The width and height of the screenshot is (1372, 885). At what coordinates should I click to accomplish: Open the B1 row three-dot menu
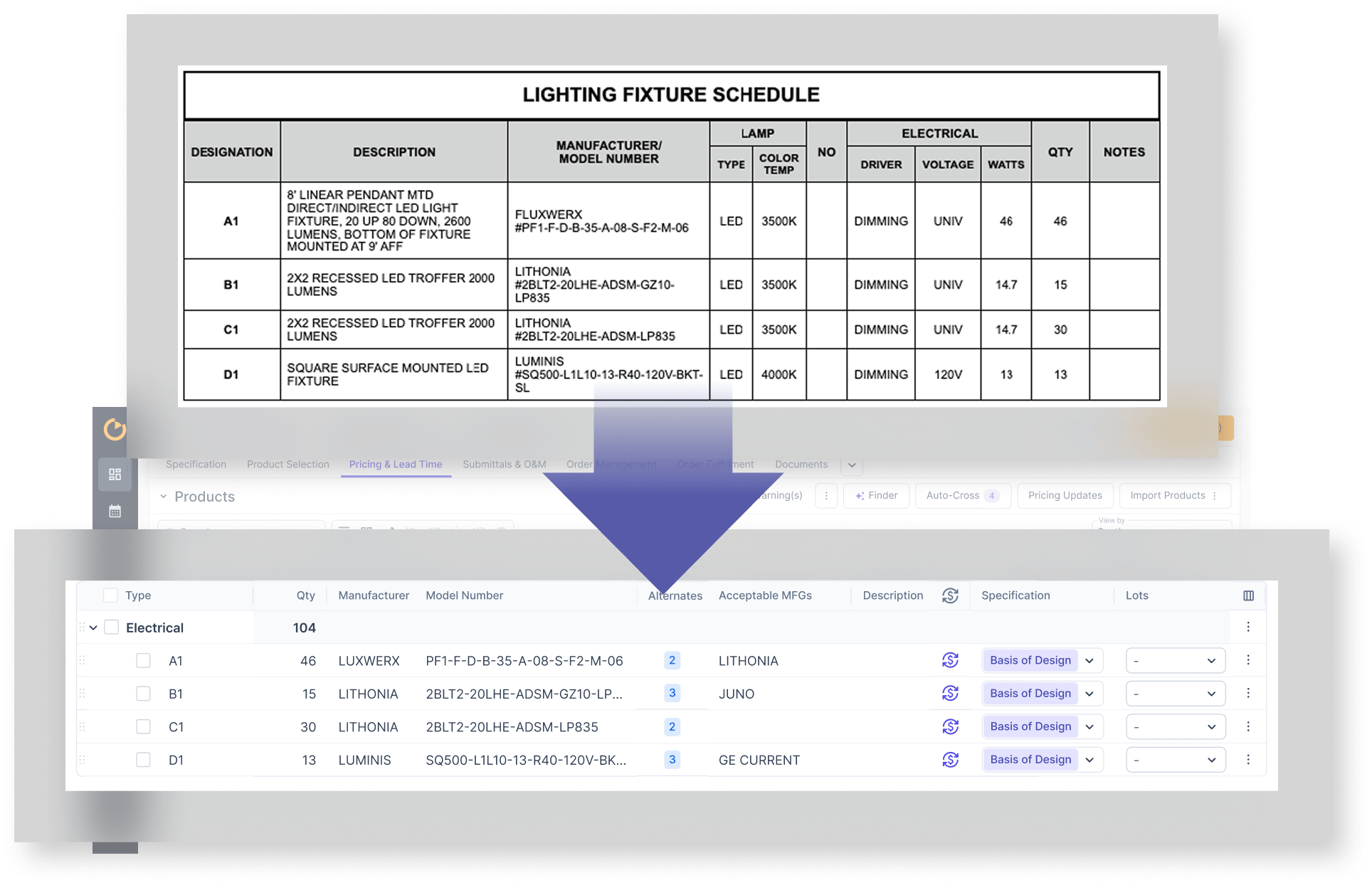1248,693
